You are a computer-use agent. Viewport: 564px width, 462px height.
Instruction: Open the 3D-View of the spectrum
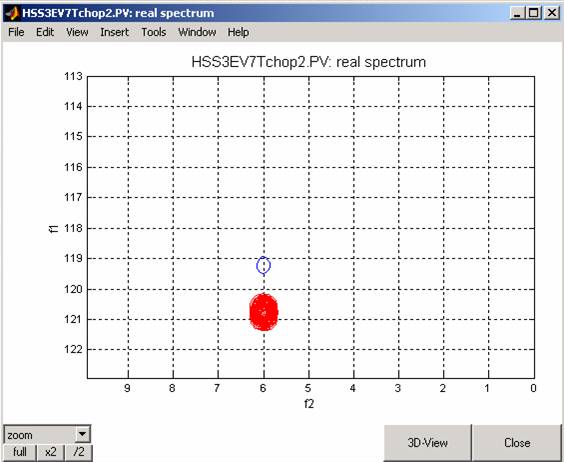tap(427, 443)
